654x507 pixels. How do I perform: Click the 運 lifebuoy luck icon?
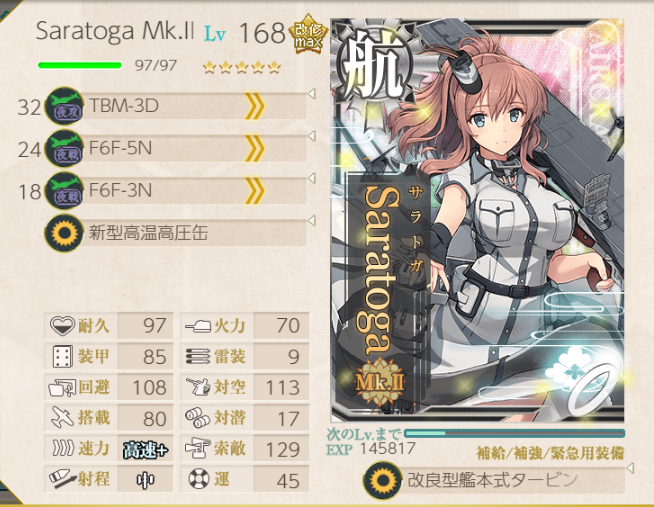(x=199, y=479)
